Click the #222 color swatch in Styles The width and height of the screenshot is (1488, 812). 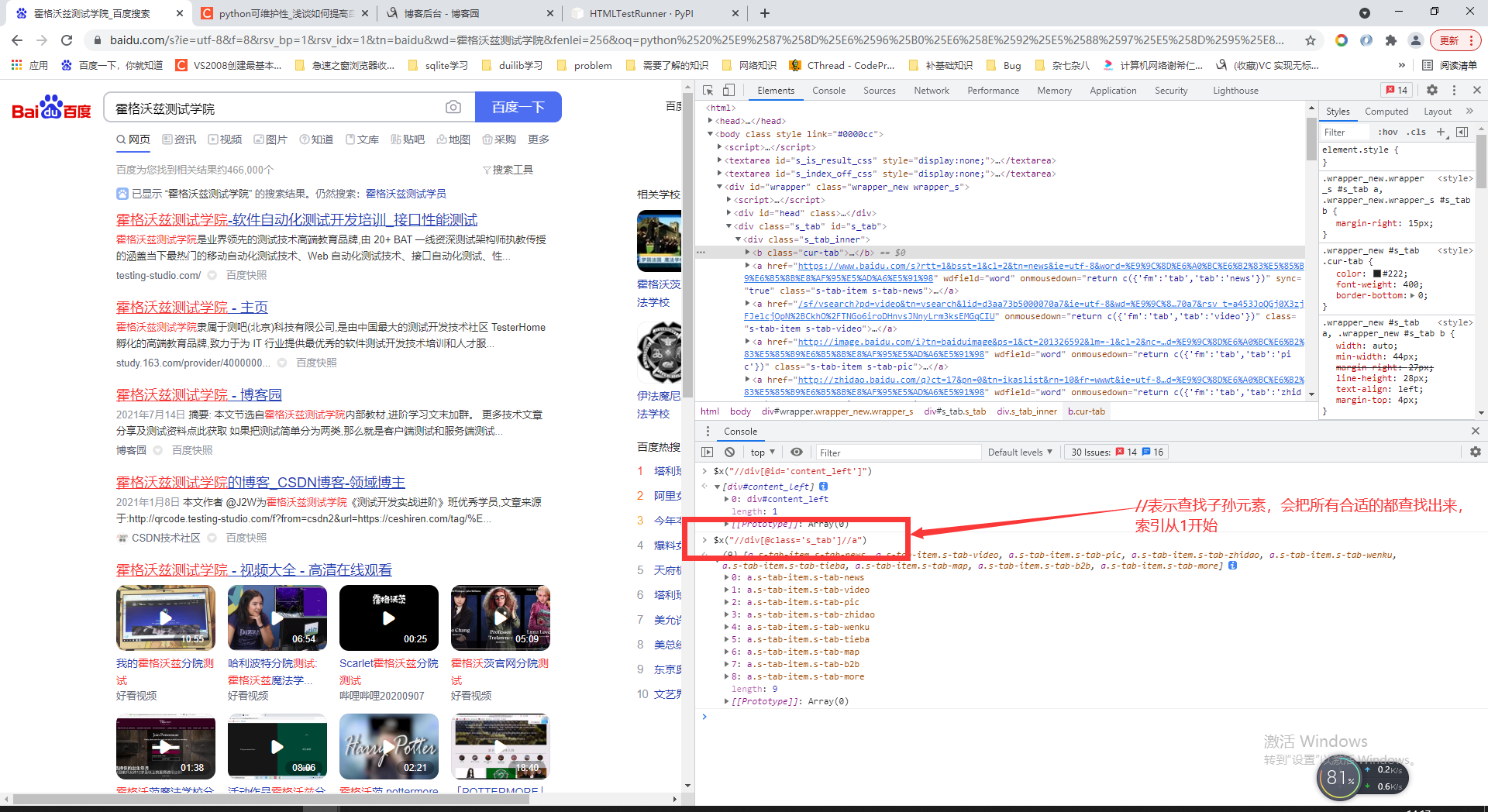point(1377,274)
